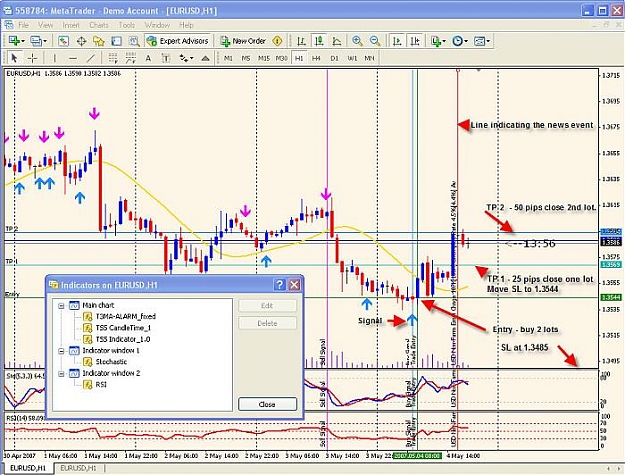
Task: Open the Window menu
Action: (x=157, y=25)
